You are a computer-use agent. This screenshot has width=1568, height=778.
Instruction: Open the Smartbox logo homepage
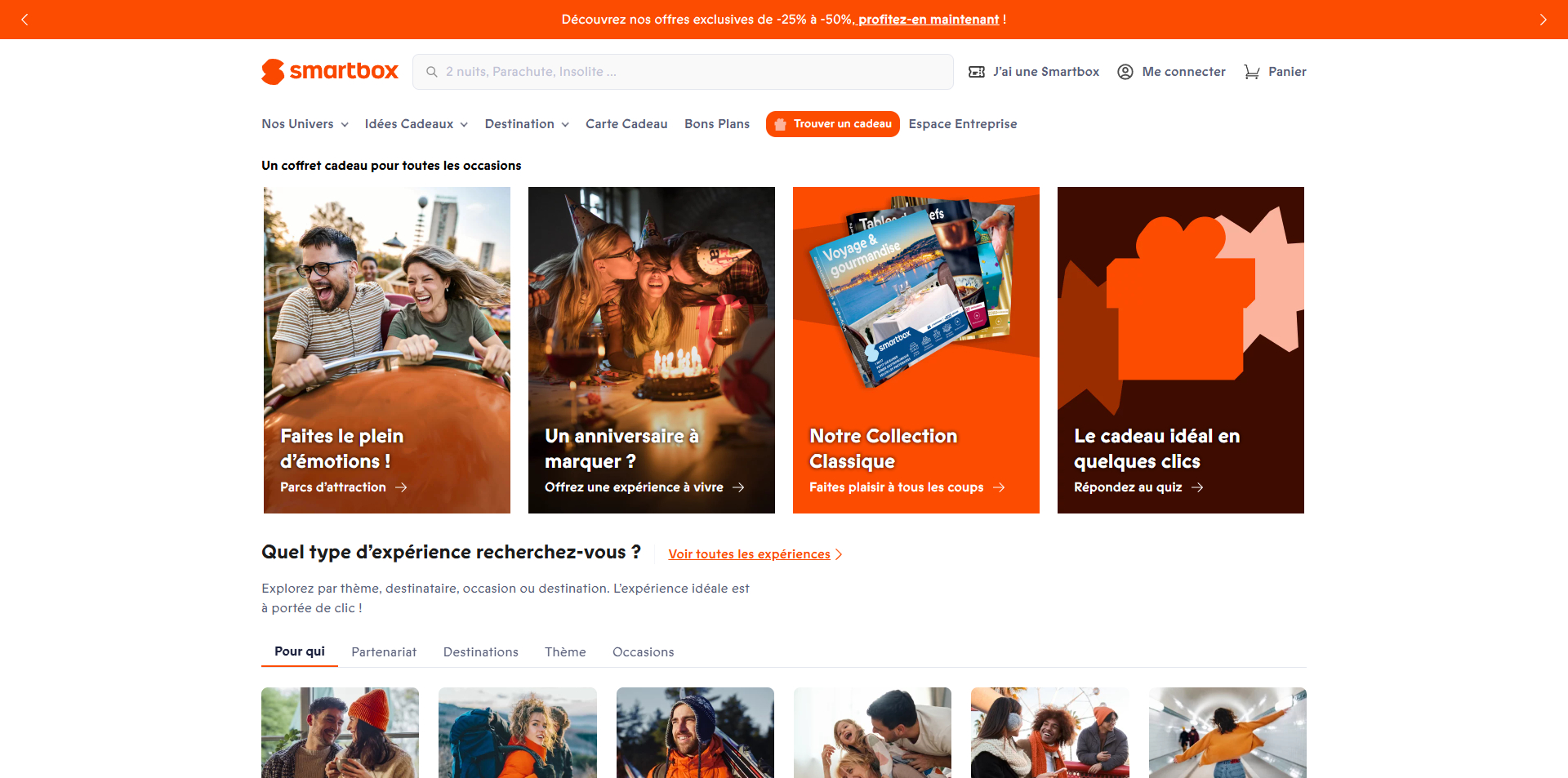pyautogui.click(x=330, y=72)
